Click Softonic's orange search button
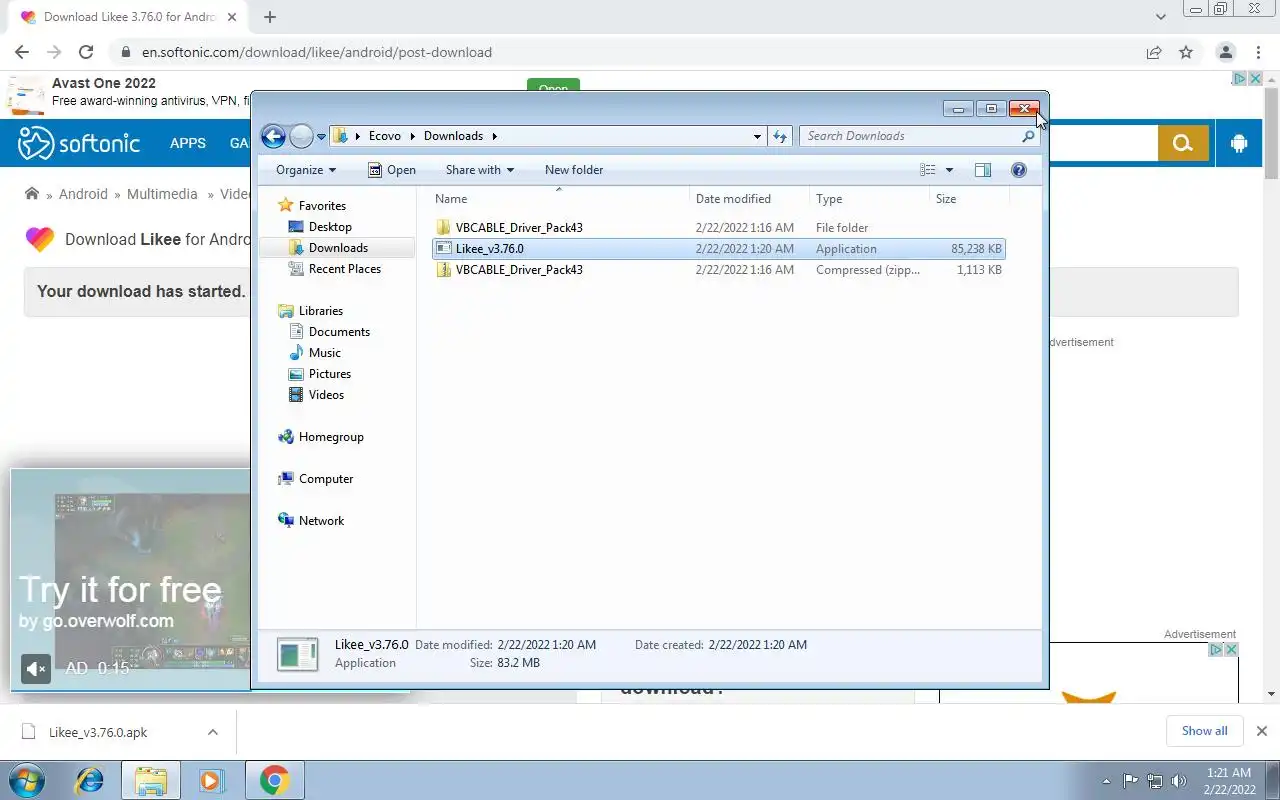This screenshot has width=1280, height=800. pos(1184,144)
